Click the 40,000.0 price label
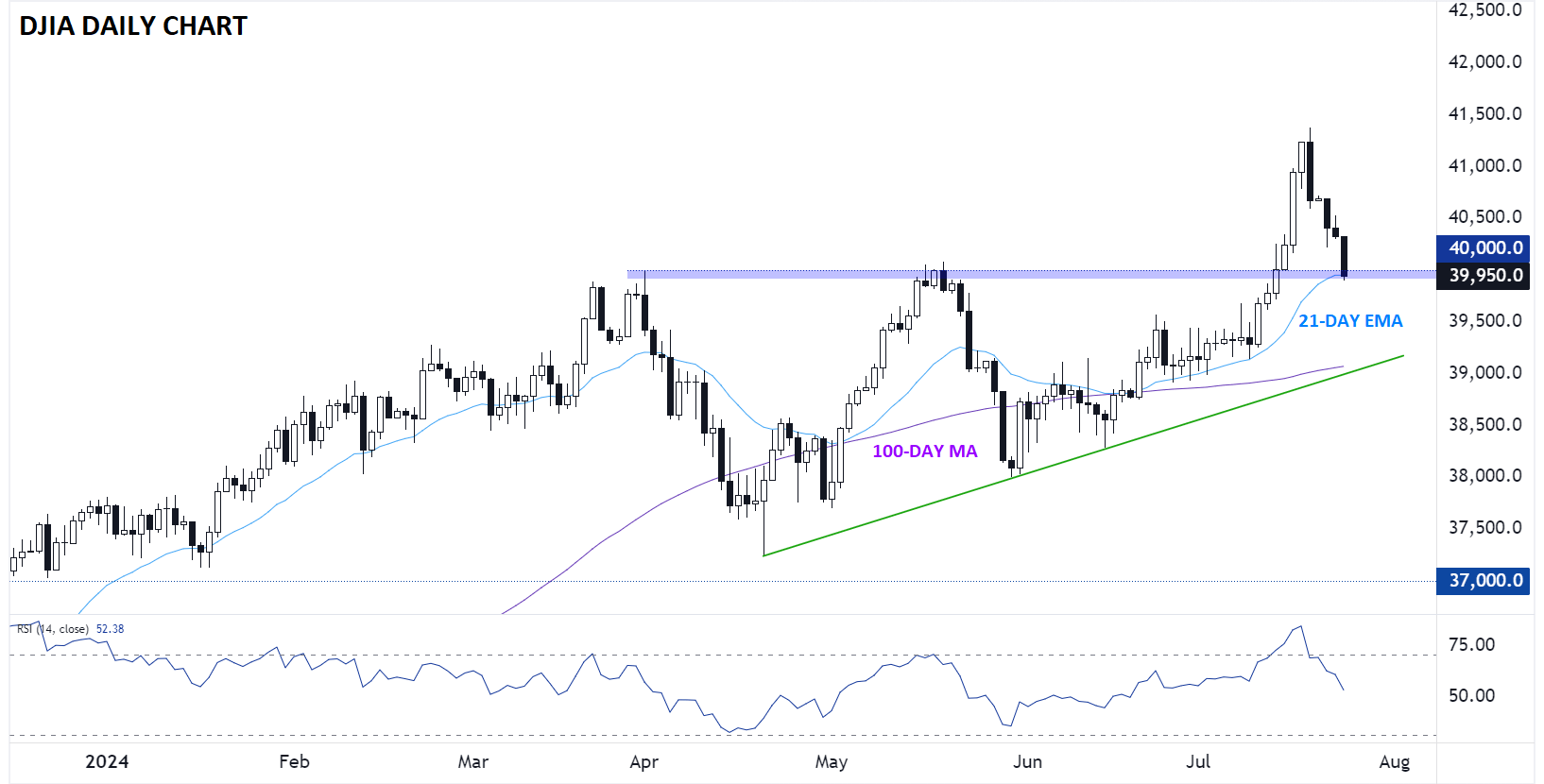 1483,247
